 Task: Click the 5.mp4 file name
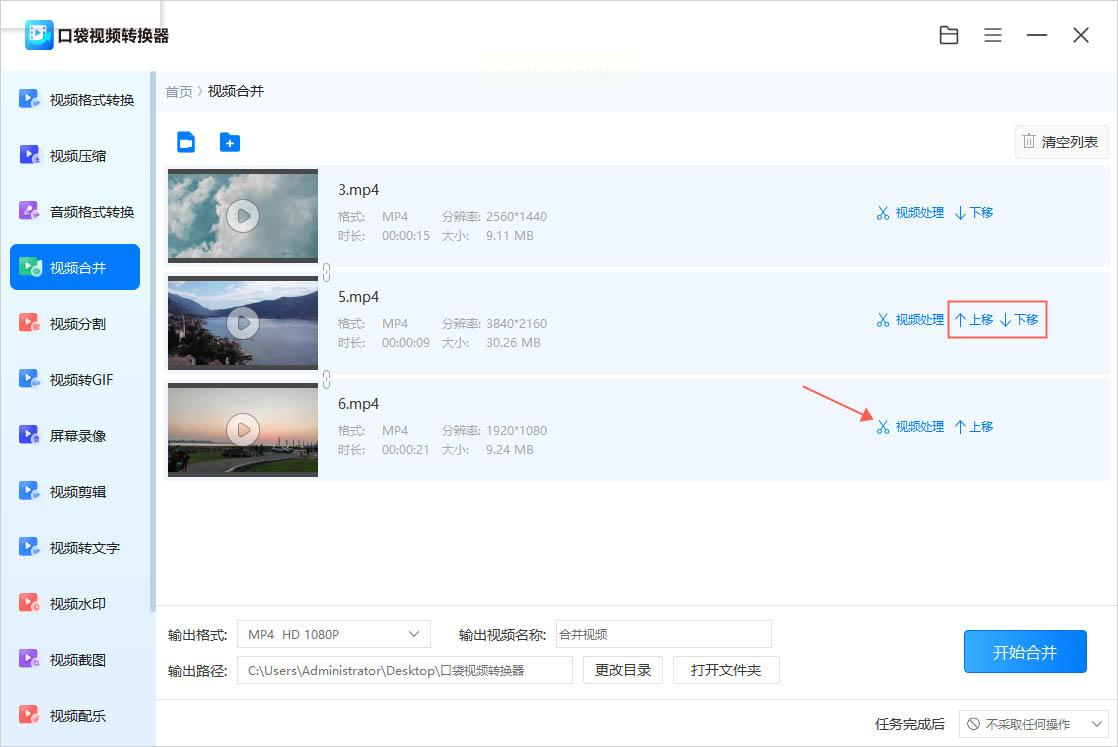(359, 297)
